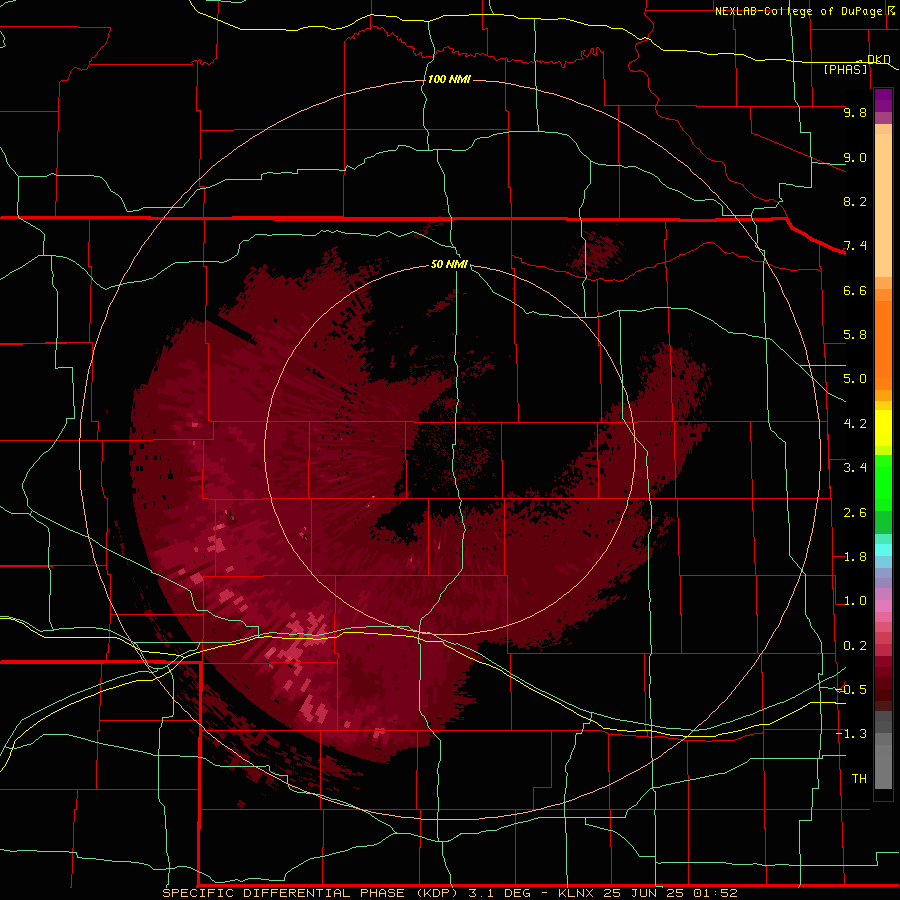Click the 7.4 value on the color scale

coord(855,246)
